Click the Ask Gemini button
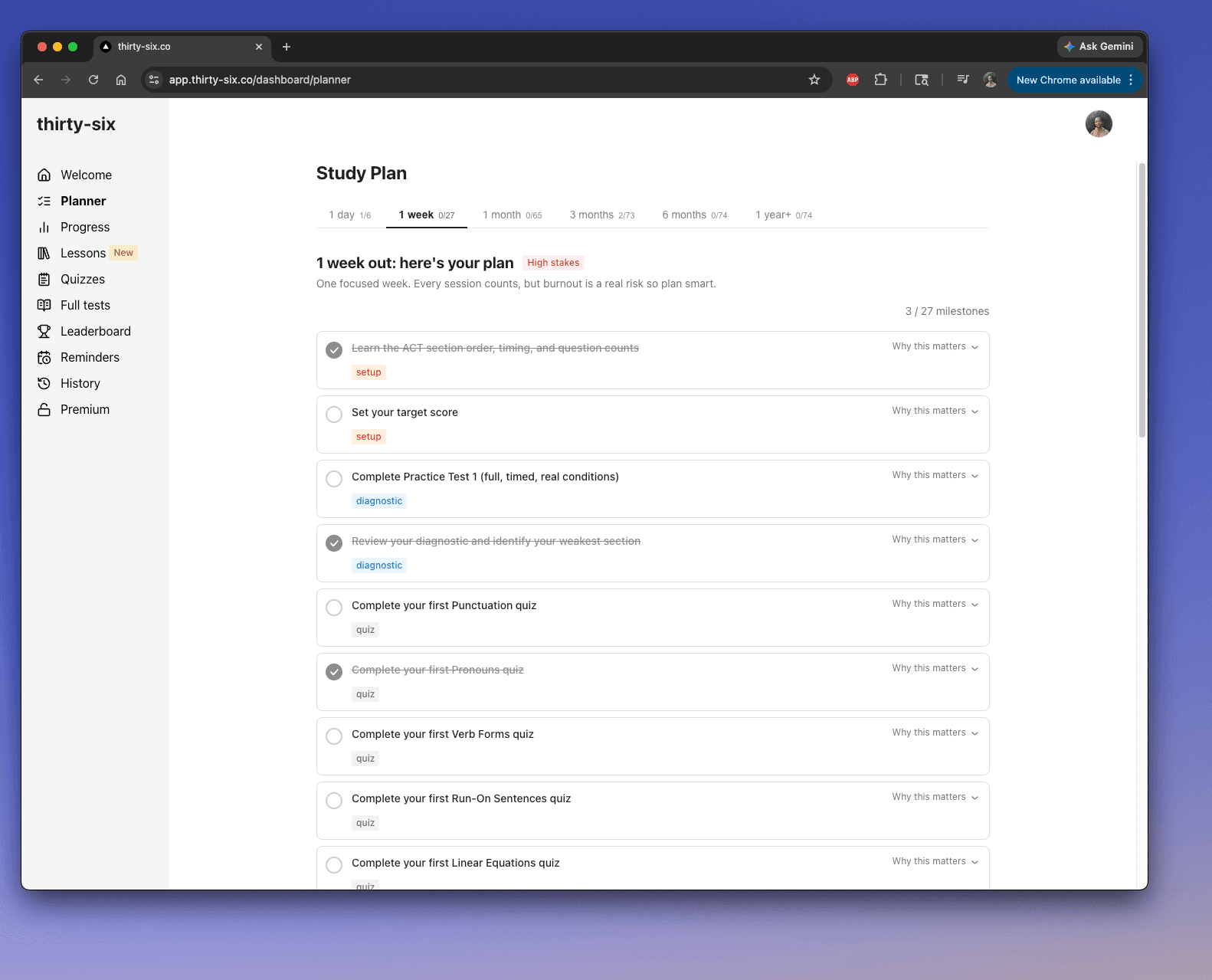 click(1099, 47)
